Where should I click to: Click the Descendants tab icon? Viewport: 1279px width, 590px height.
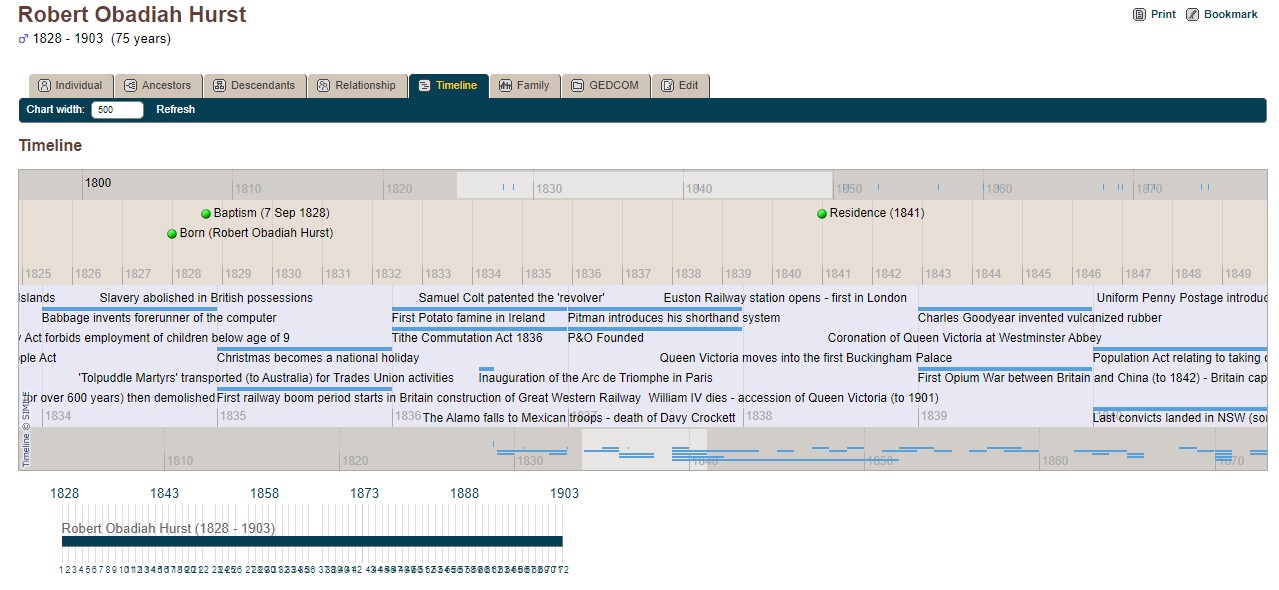(219, 86)
